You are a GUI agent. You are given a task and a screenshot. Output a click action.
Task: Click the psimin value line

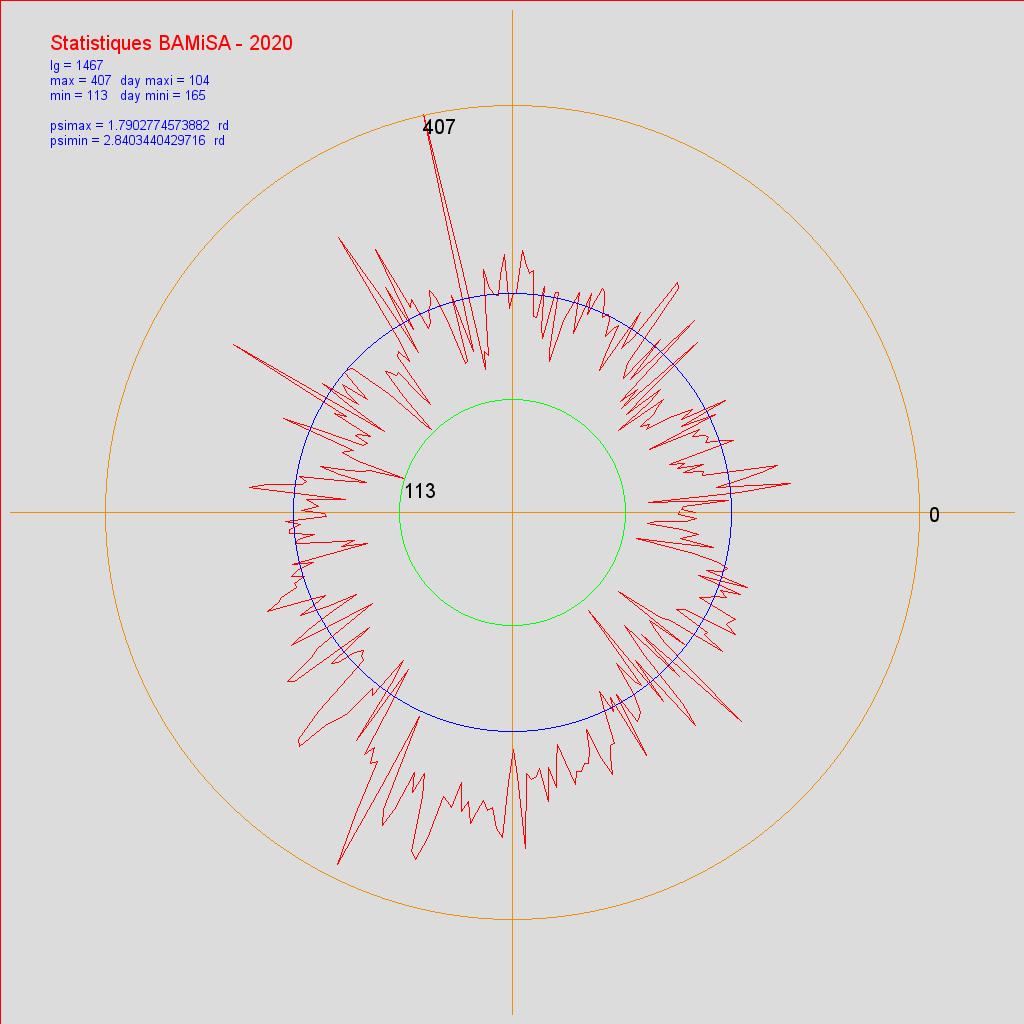coord(137,141)
